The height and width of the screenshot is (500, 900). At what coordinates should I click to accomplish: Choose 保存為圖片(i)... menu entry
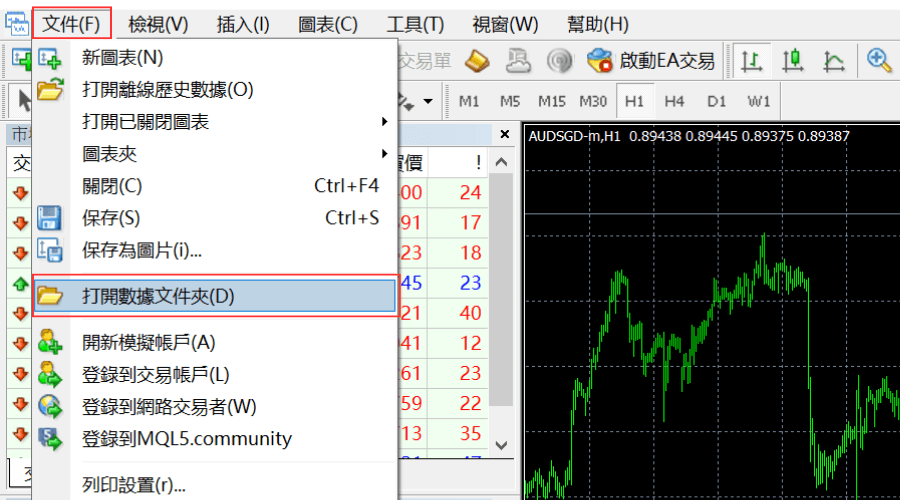pos(215,250)
